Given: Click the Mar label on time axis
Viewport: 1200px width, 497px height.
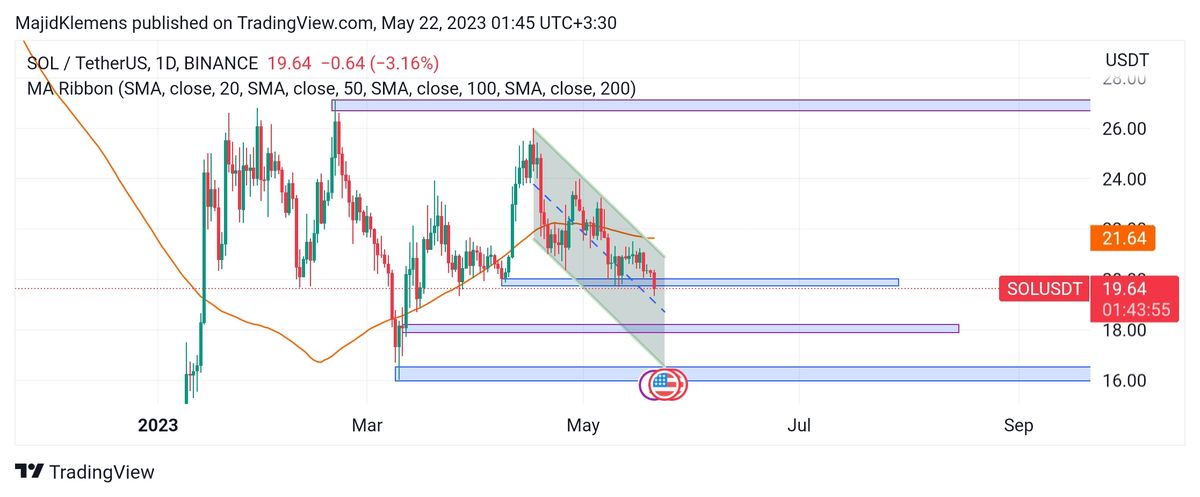Looking at the screenshot, I should 367,426.
